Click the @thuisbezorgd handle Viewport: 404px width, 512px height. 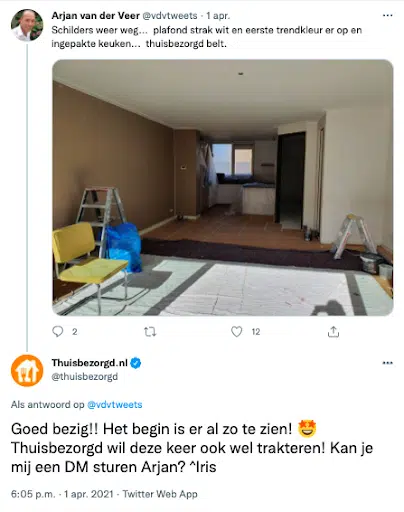coord(85,377)
